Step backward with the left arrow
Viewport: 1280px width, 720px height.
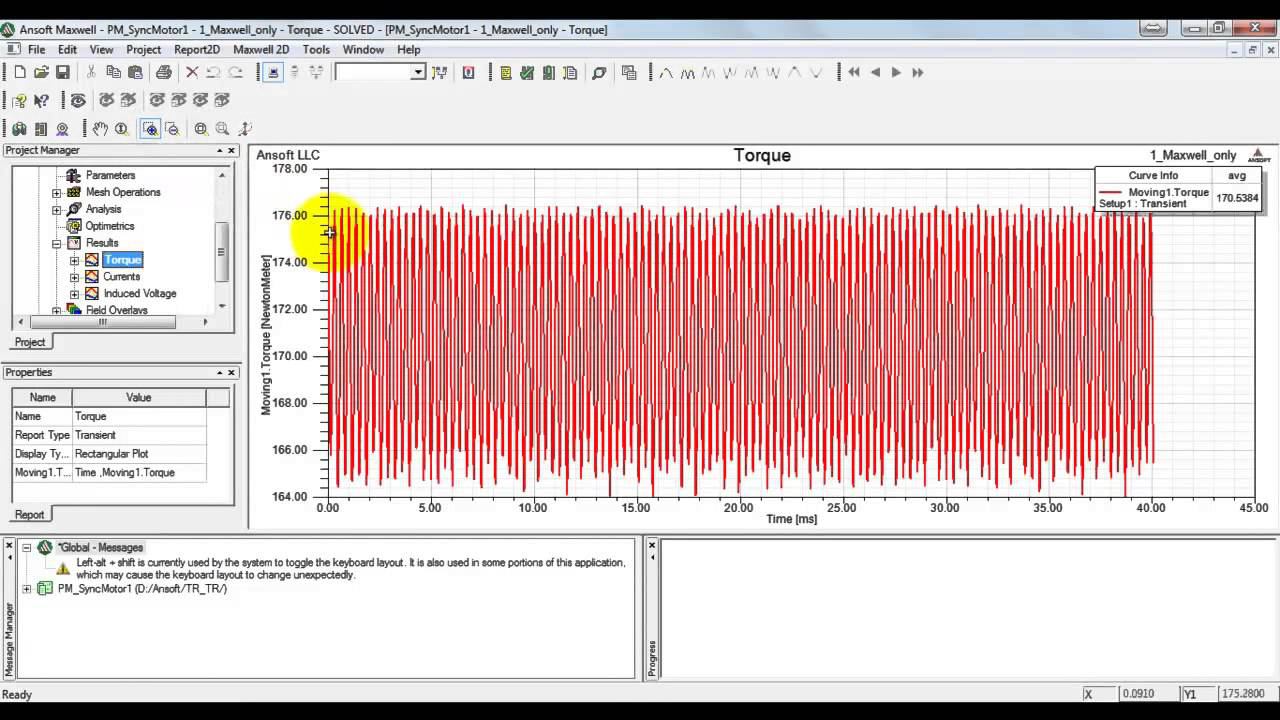pyautogui.click(x=875, y=72)
